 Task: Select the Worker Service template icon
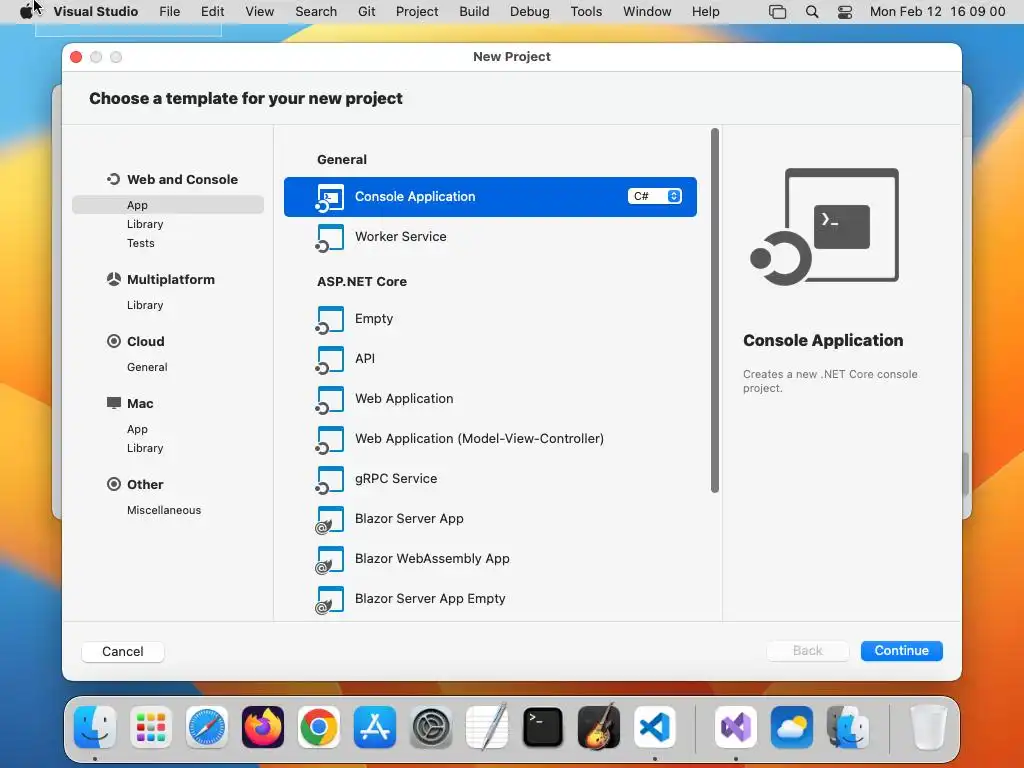(x=330, y=238)
